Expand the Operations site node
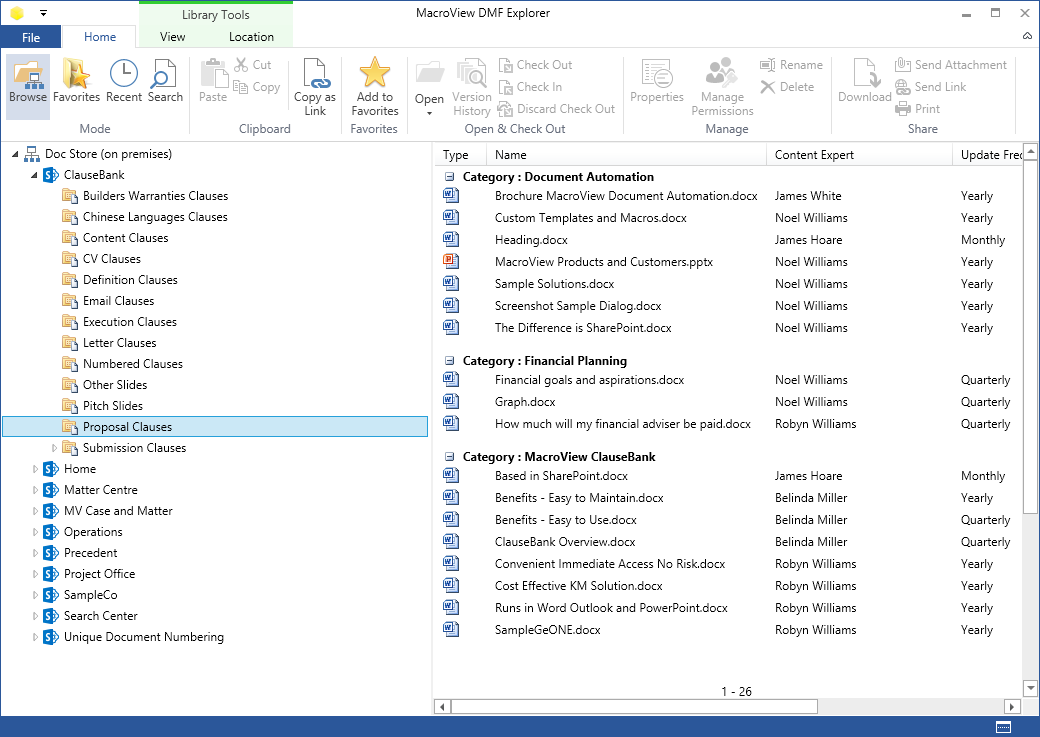 point(35,532)
